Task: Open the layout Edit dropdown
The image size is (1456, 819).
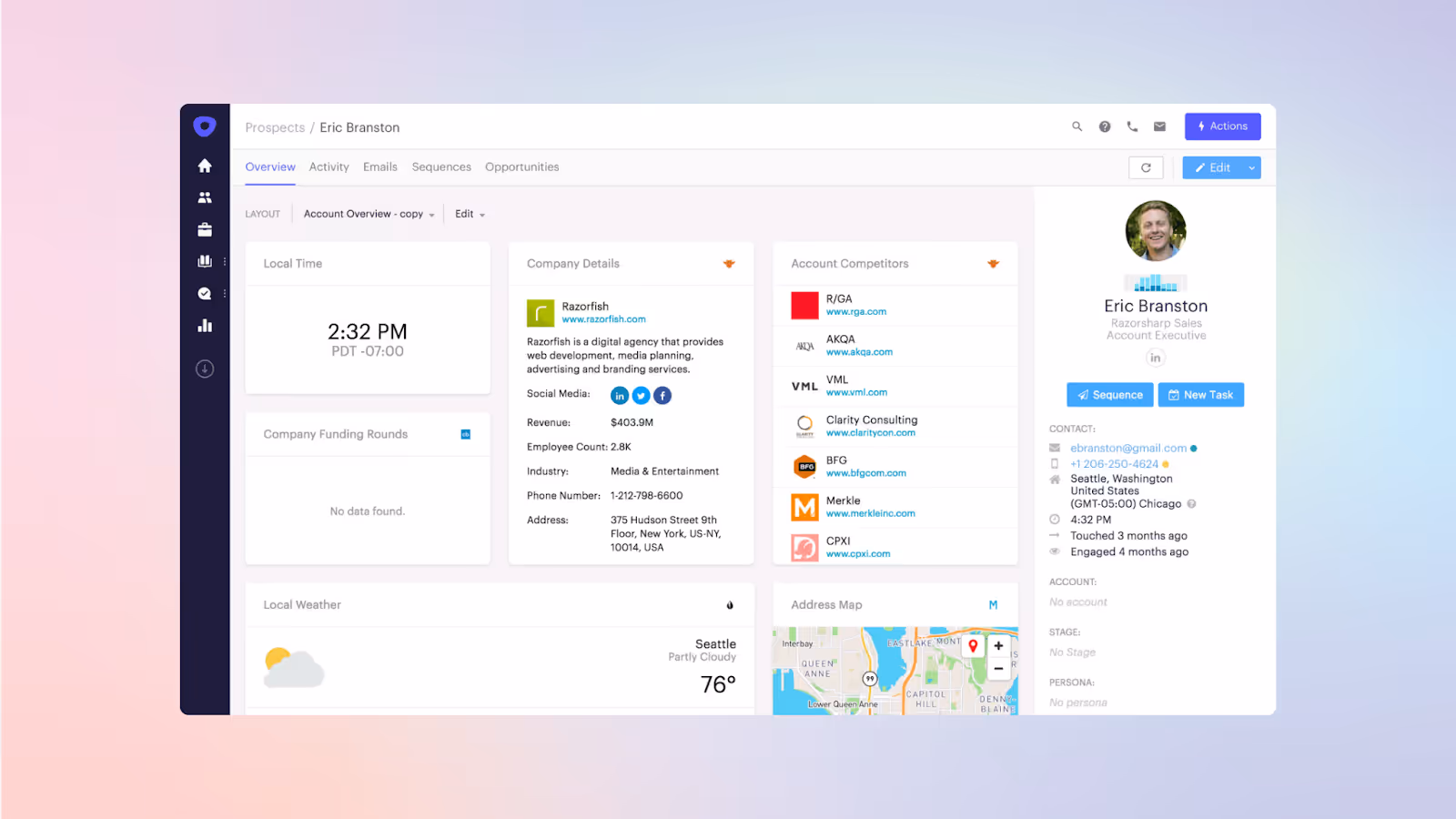Action: pos(470,214)
